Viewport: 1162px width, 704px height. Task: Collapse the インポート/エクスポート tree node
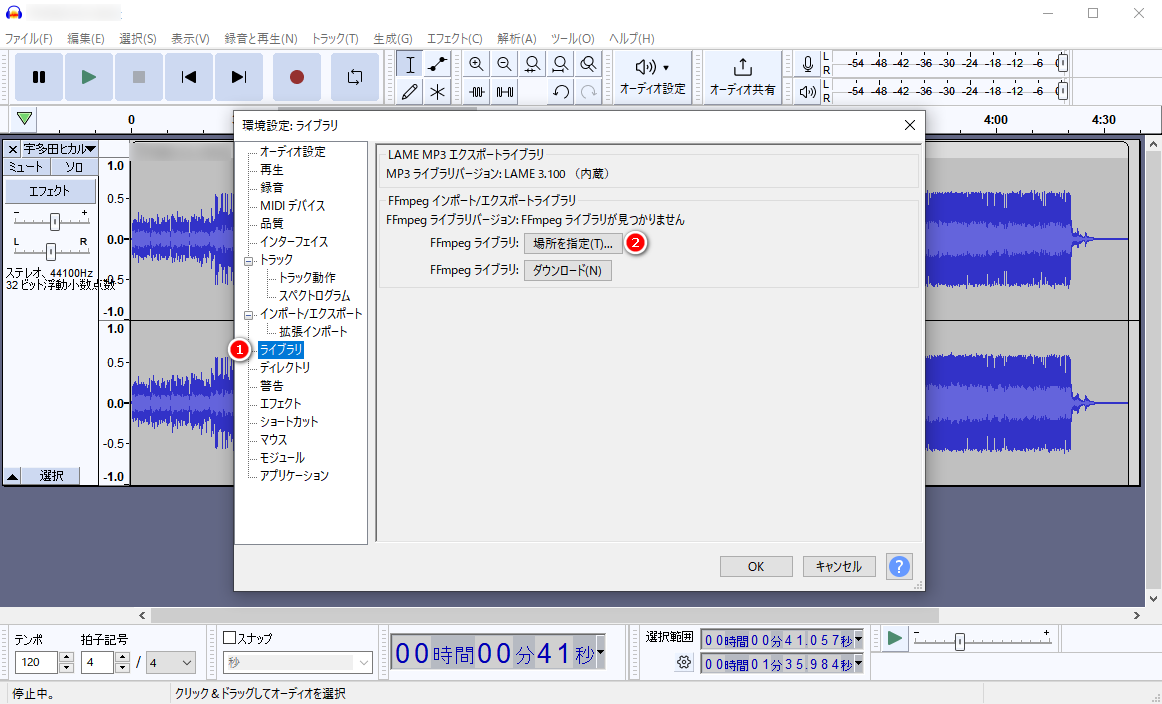(249, 315)
